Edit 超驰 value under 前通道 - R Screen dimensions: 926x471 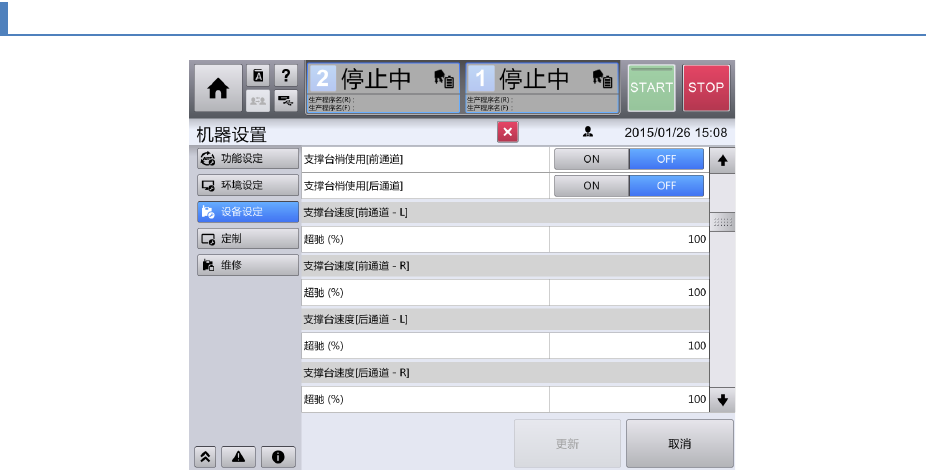point(629,292)
